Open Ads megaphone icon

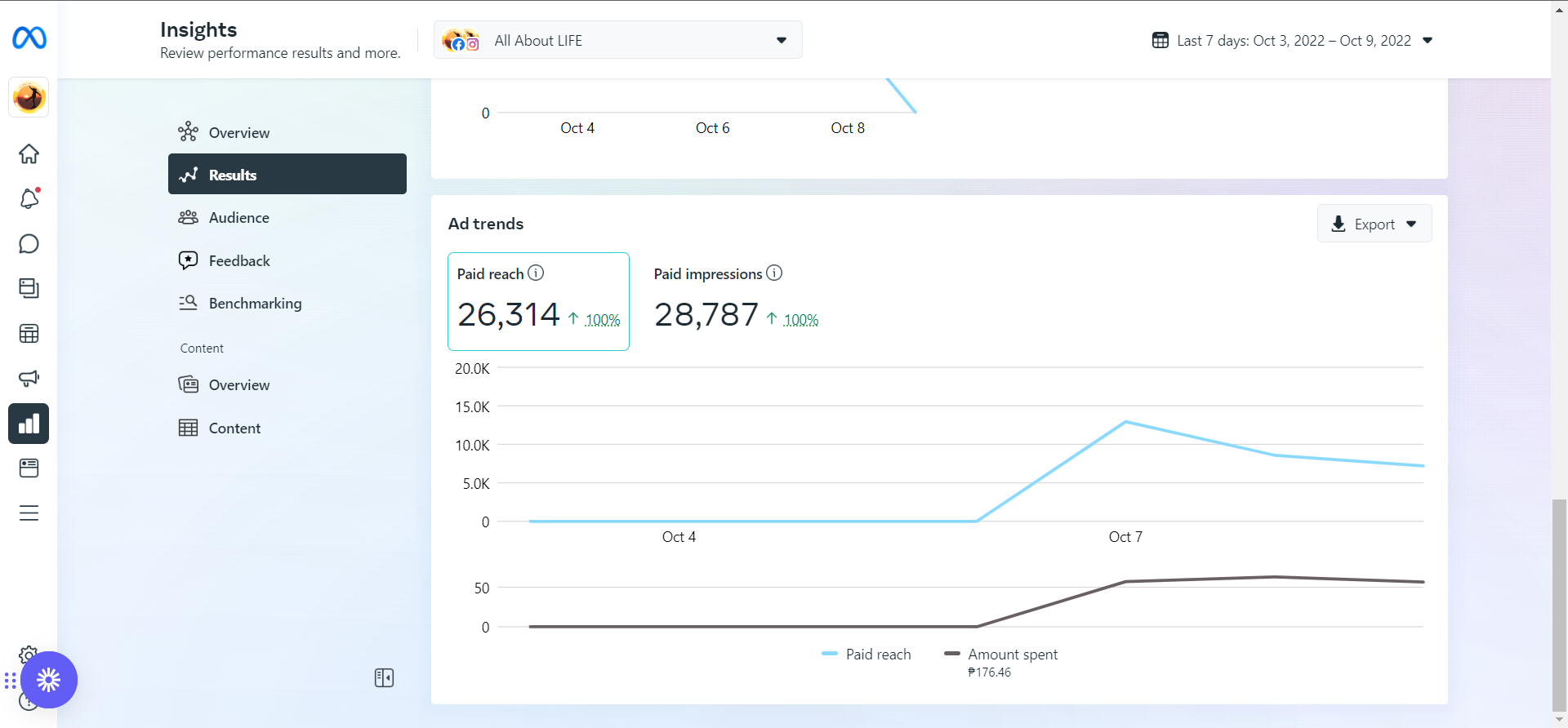tap(29, 379)
